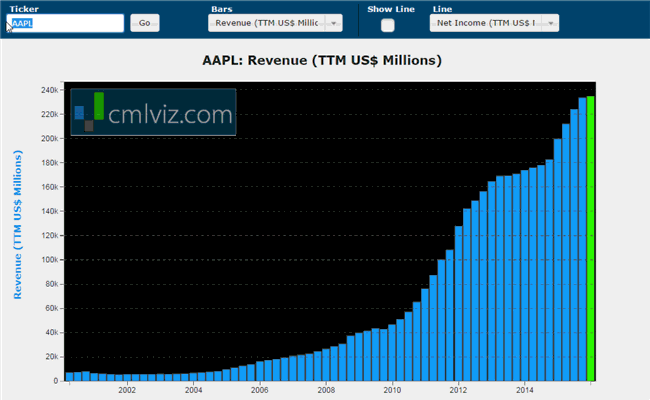The width and height of the screenshot is (650, 400).
Task: Click the 20k y-axis label
Action: pos(52,357)
